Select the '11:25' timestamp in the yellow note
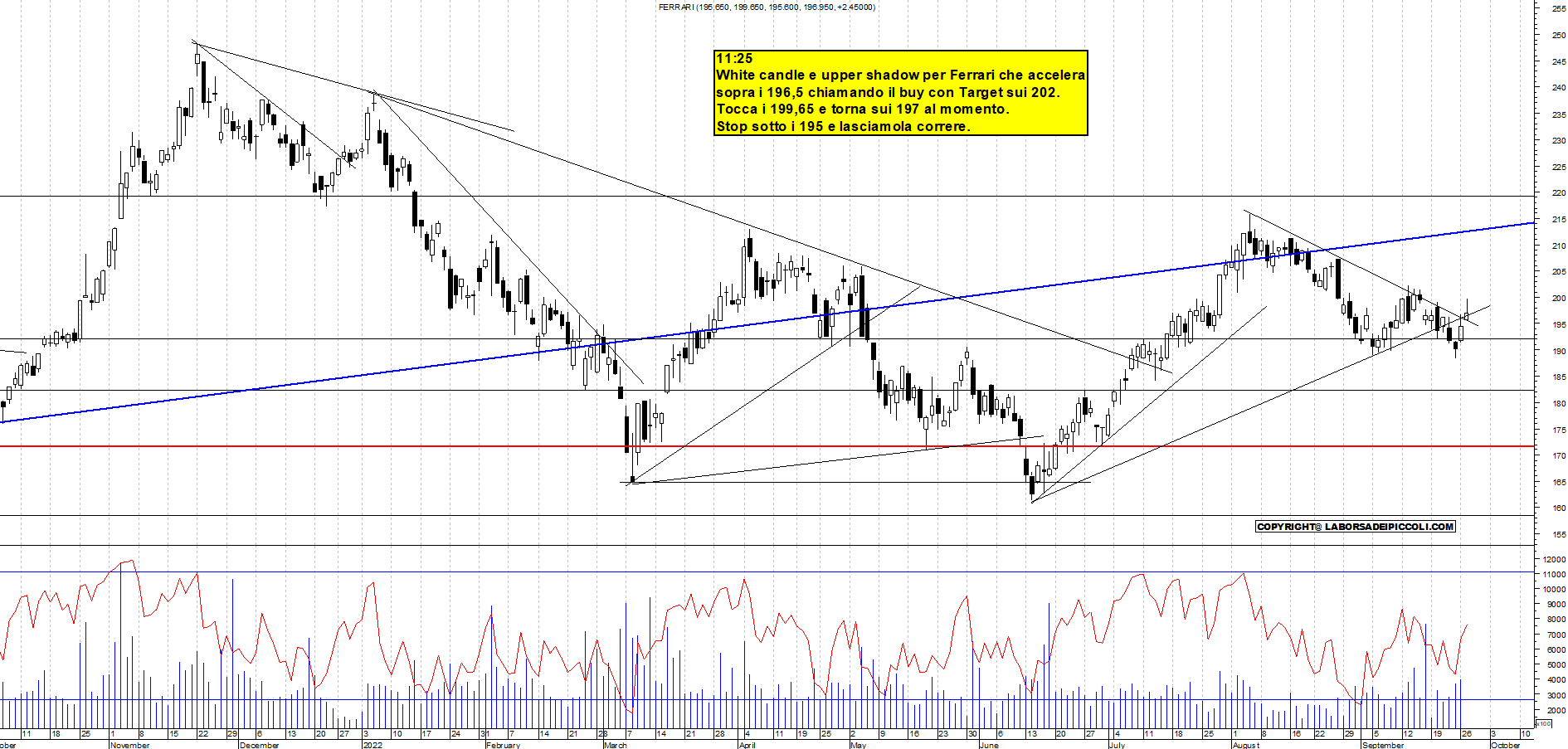The height and width of the screenshot is (749, 1568). point(734,58)
